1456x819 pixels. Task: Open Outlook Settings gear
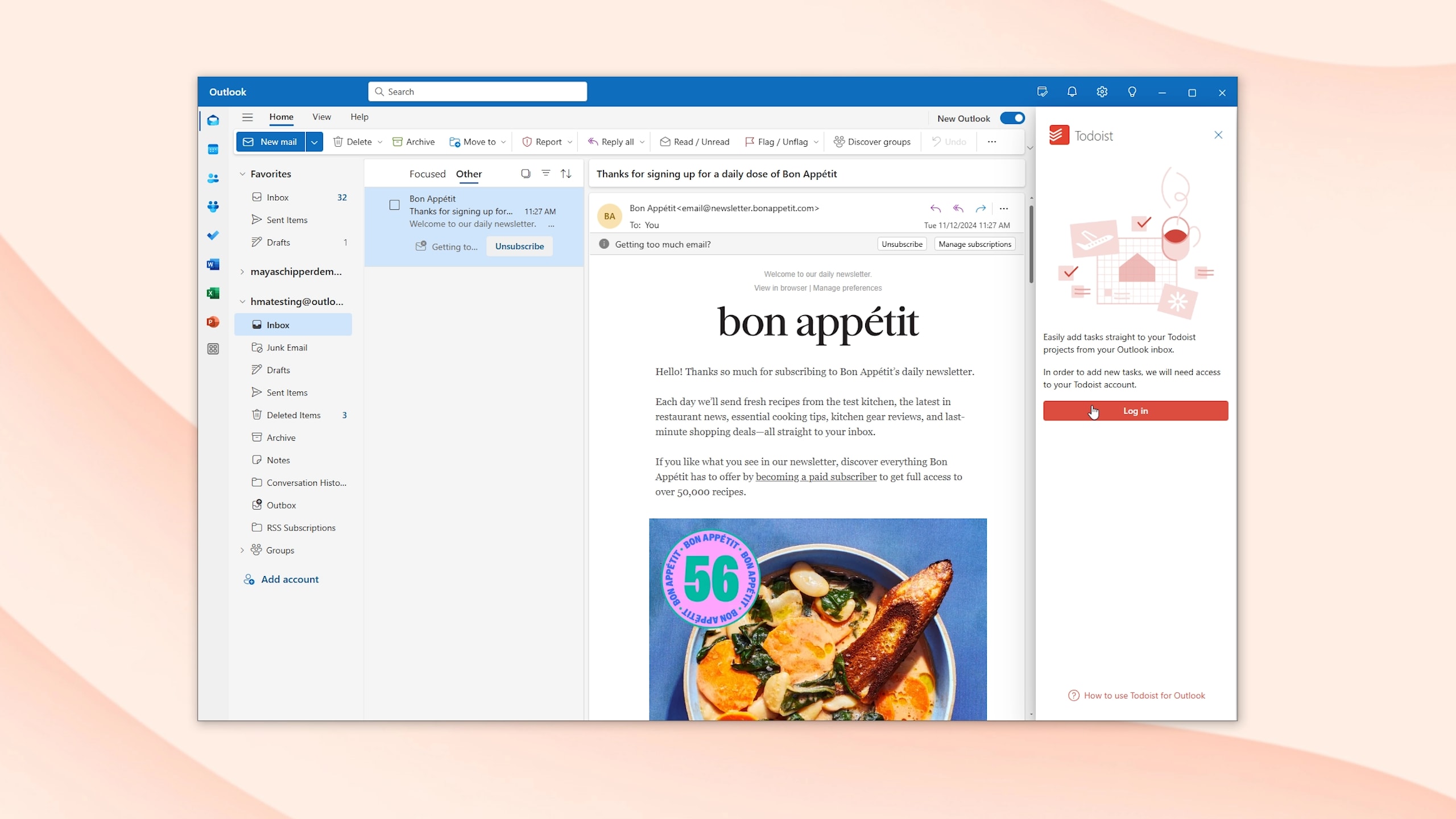[1102, 92]
